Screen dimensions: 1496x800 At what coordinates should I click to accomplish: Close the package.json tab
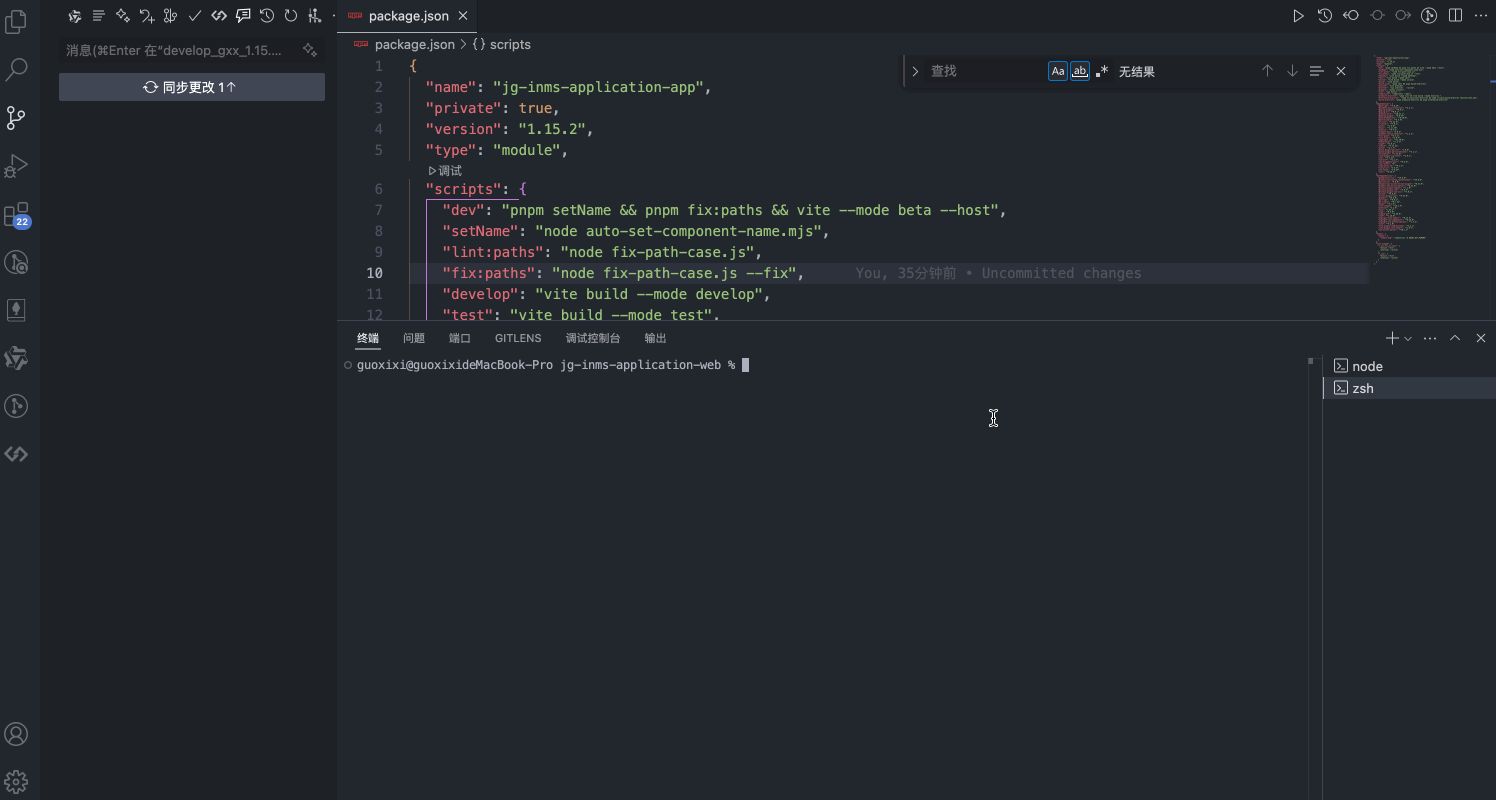[x=463, y=16]
